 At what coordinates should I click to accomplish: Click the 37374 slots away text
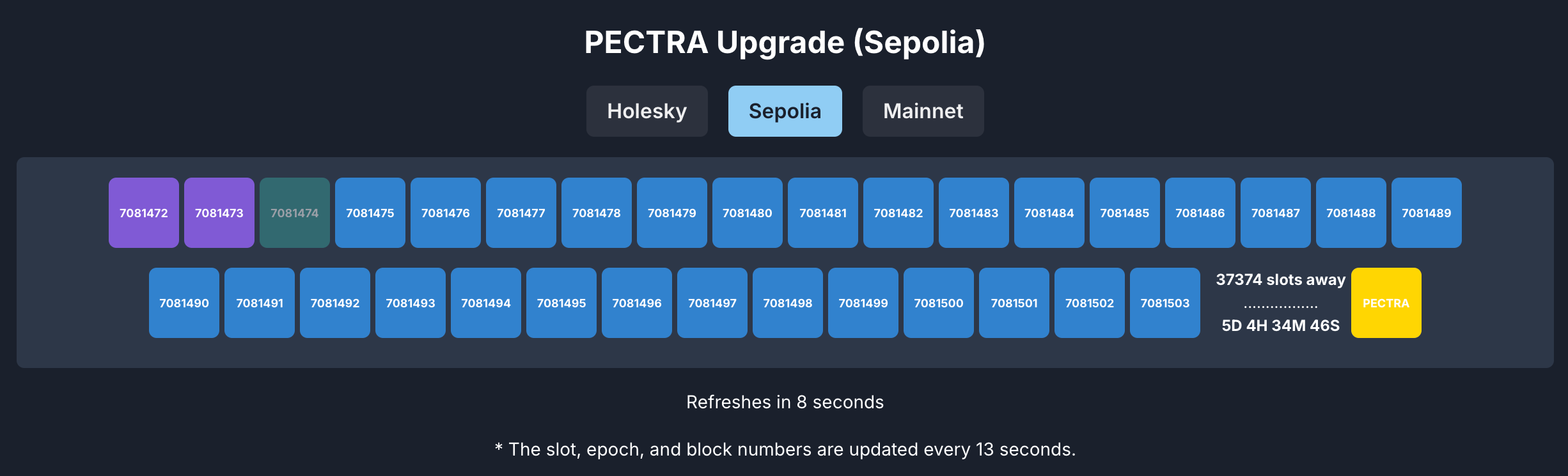coord(1281,280)
